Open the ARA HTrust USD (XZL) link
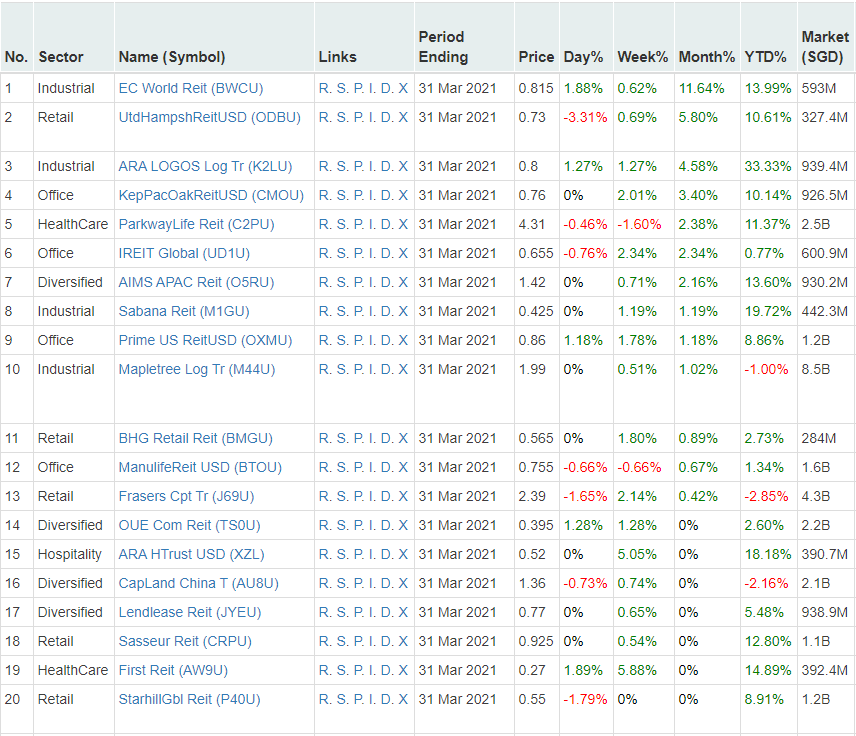Viewport: 856px width, 736px height. (191, 554)
